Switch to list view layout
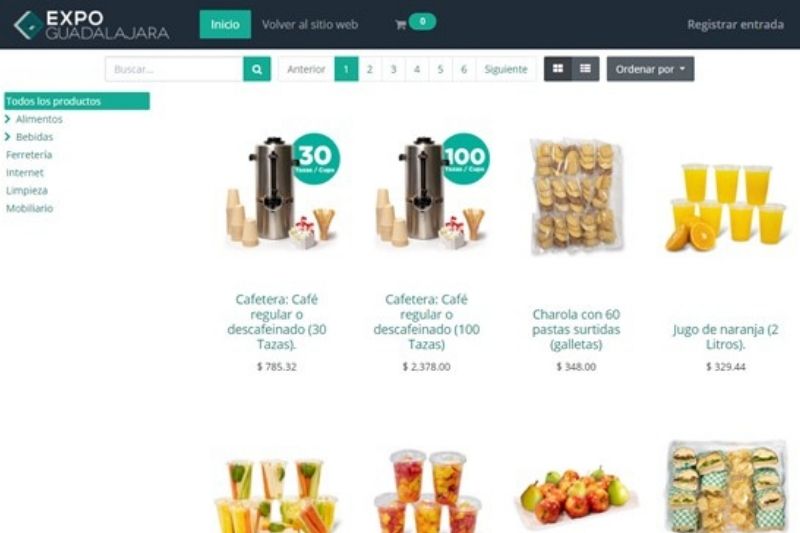 point(585,69)
